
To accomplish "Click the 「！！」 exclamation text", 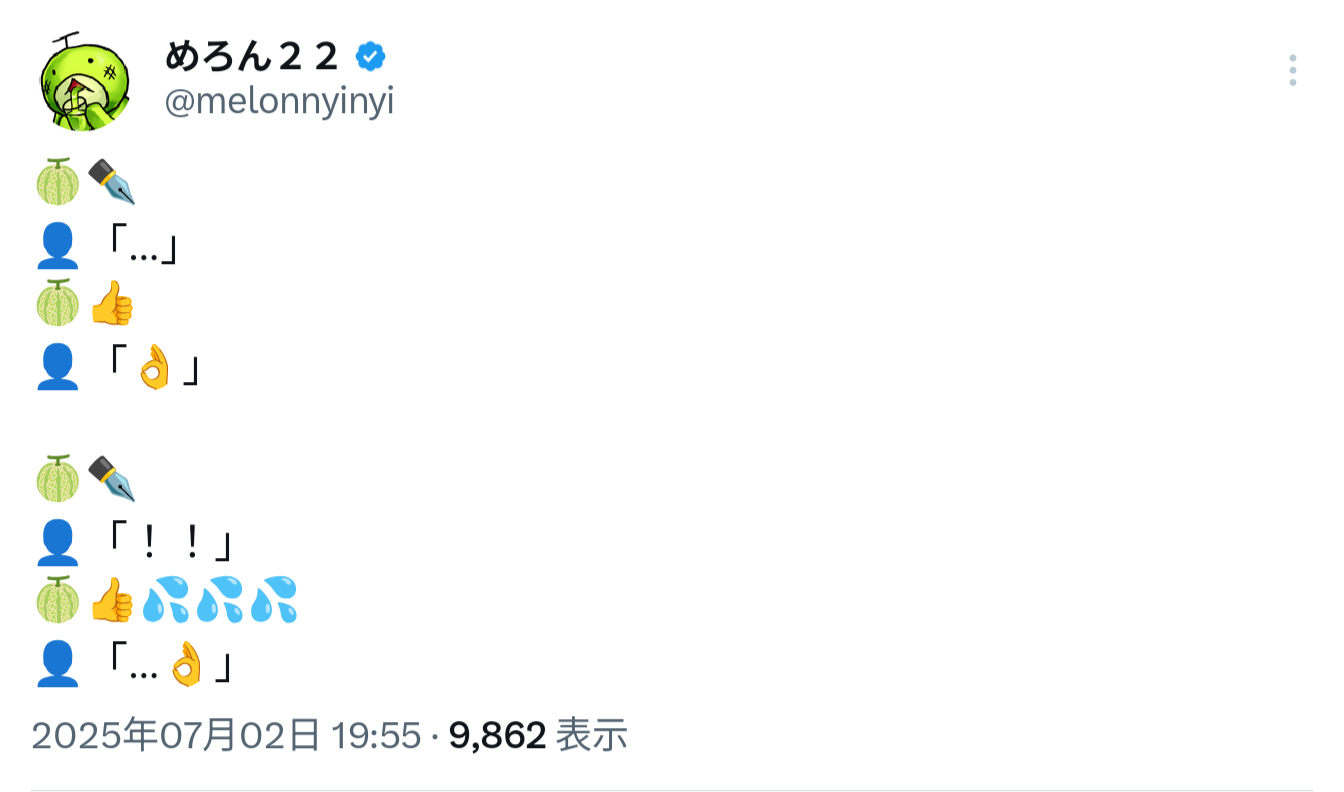I will coord(170,543).
